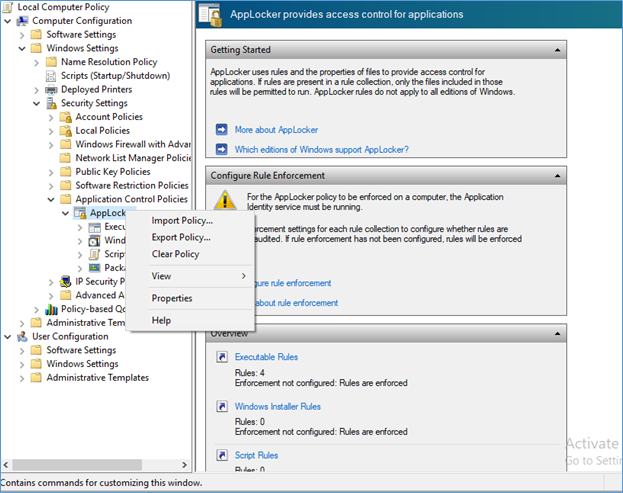Click the AppLocker node icon
The image size is (623, 493).
point(80,213)
